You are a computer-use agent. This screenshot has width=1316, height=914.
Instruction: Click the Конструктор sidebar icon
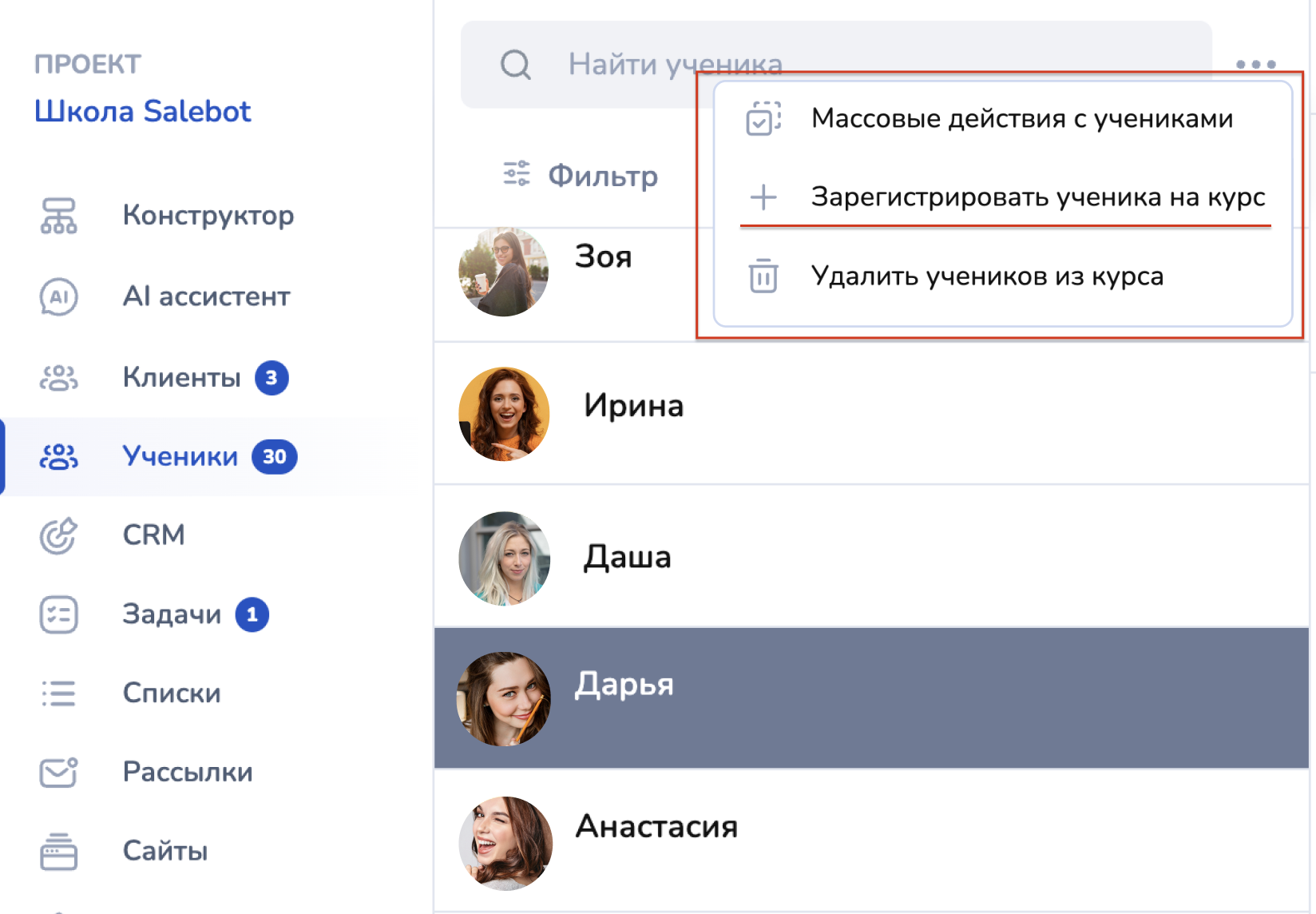(58, 216)
